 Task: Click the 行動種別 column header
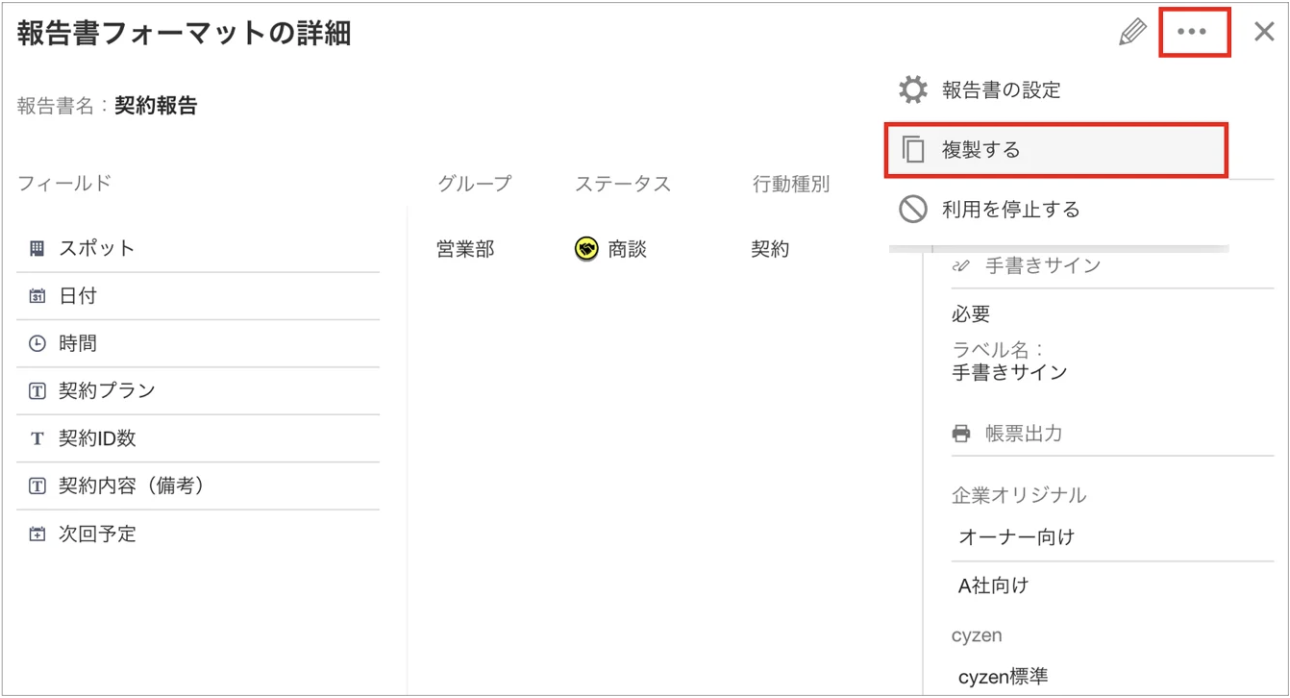[x=791, y=184]
